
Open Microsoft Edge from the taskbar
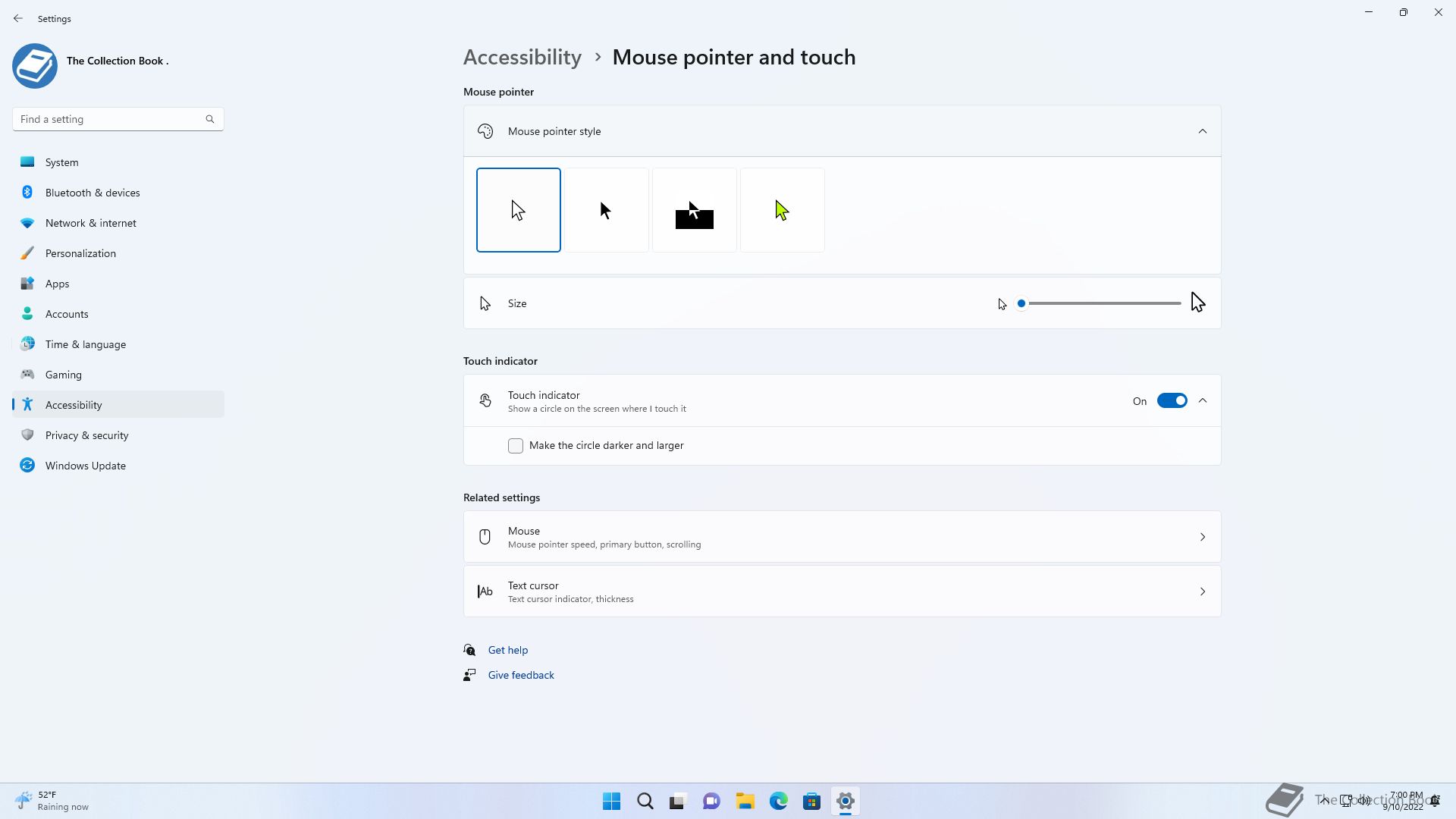pyautogui.click(x=778, y=801)
